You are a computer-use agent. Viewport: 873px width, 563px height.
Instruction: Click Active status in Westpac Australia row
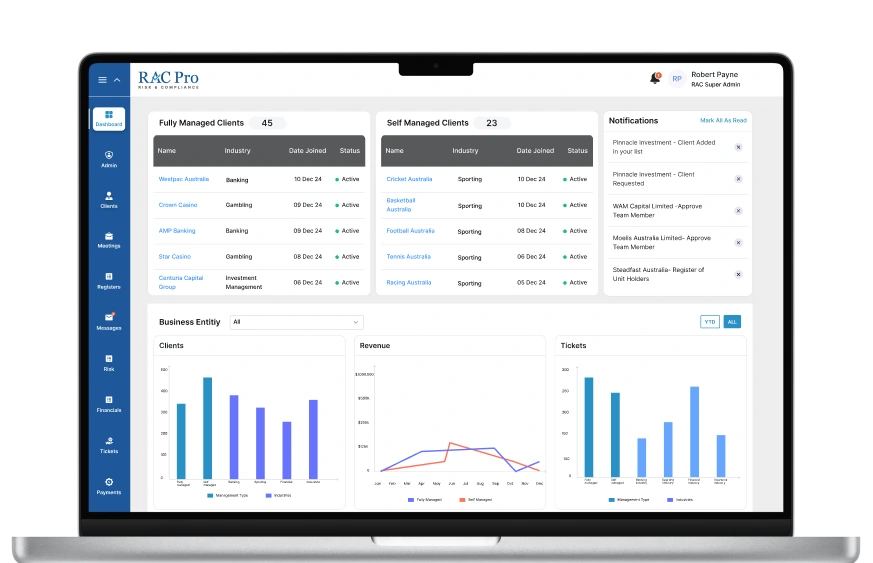click(347, 179)
